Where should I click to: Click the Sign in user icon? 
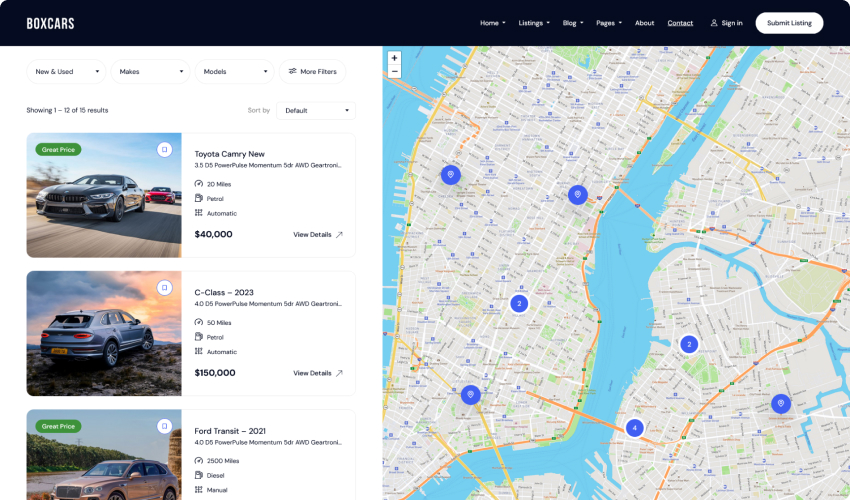(x=714, y=23)
